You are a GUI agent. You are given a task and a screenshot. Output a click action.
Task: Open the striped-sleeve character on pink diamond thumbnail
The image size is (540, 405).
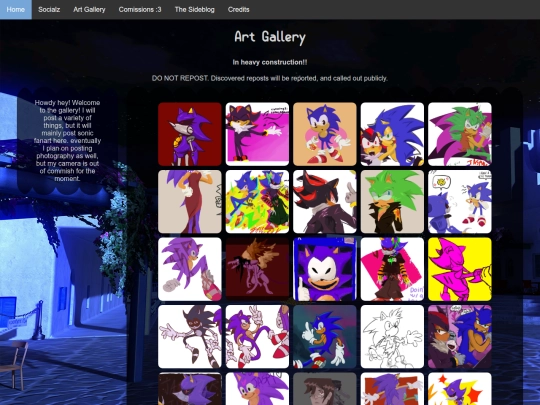[392, 269]
